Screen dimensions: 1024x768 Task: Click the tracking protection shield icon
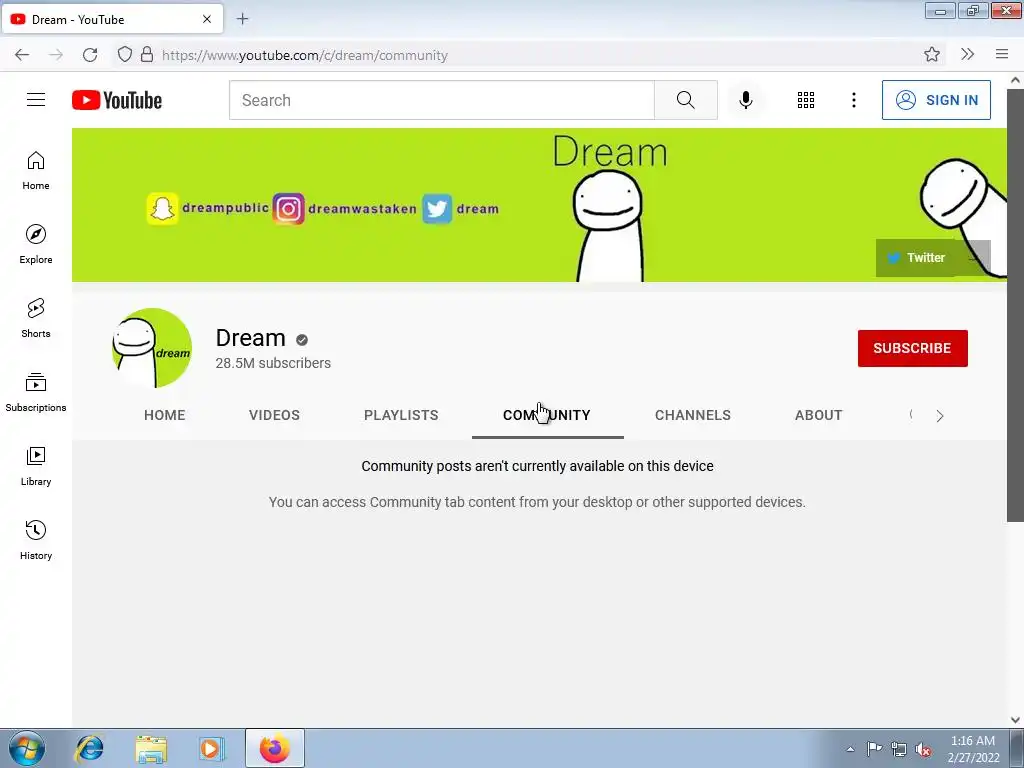[x=125, y=55]
